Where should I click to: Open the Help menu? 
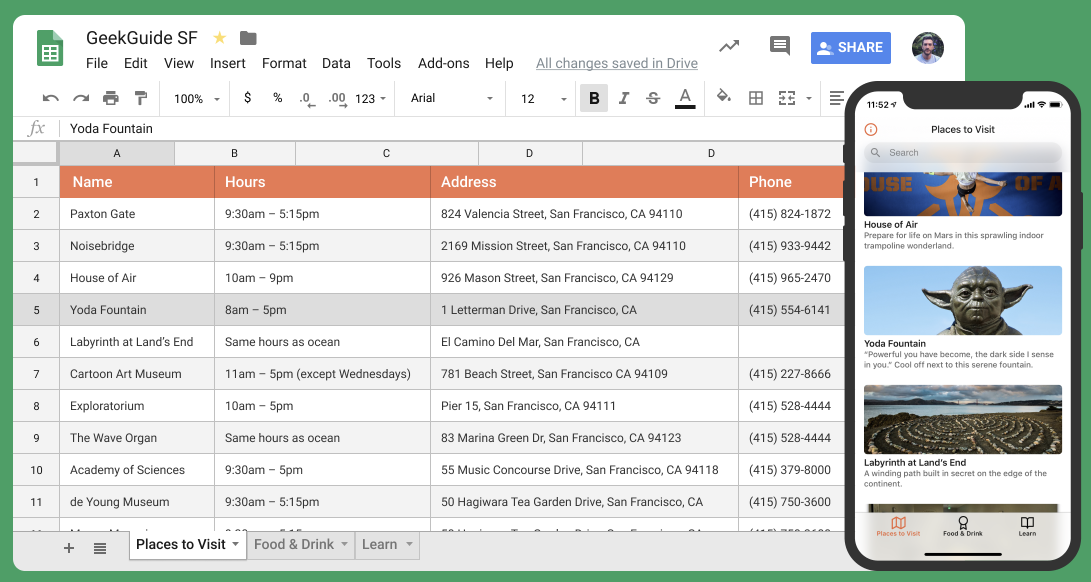pos(499,63)
